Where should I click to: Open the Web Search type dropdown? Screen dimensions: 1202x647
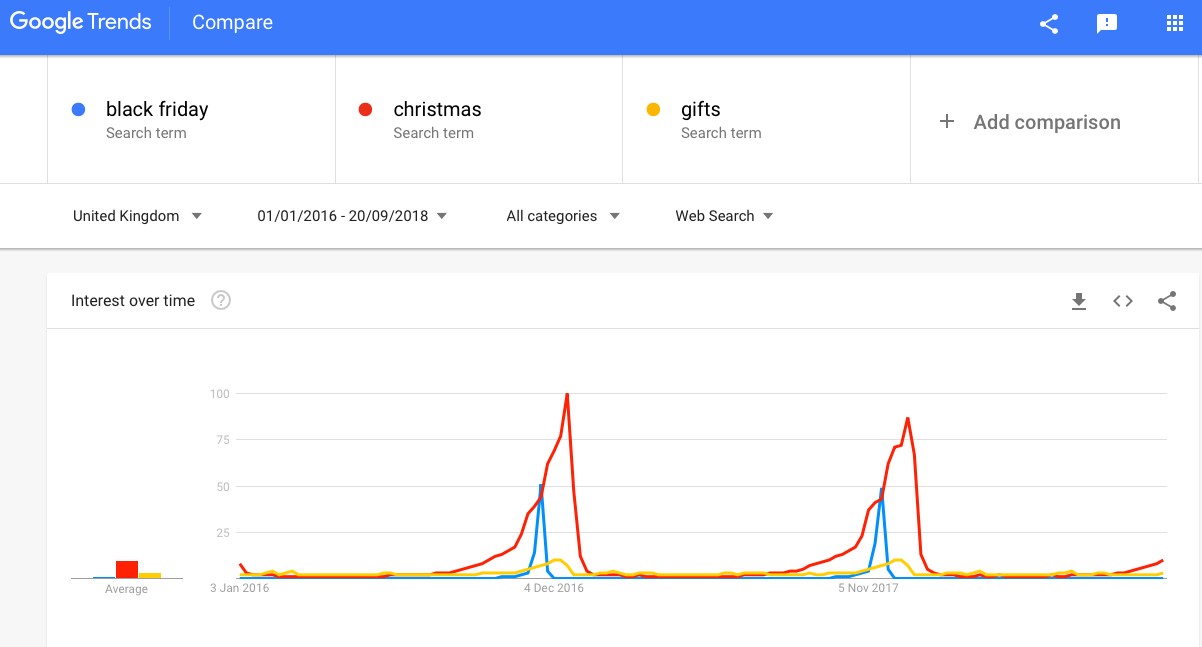(724, 216)
